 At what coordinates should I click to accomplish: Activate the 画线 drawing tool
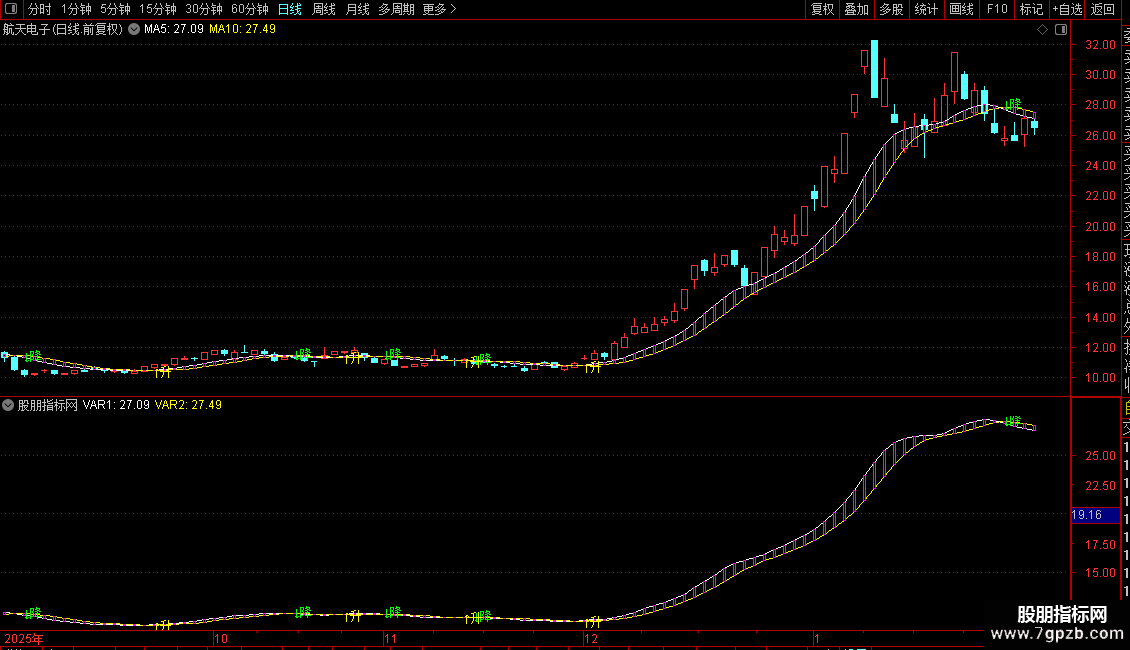[961, 9]
